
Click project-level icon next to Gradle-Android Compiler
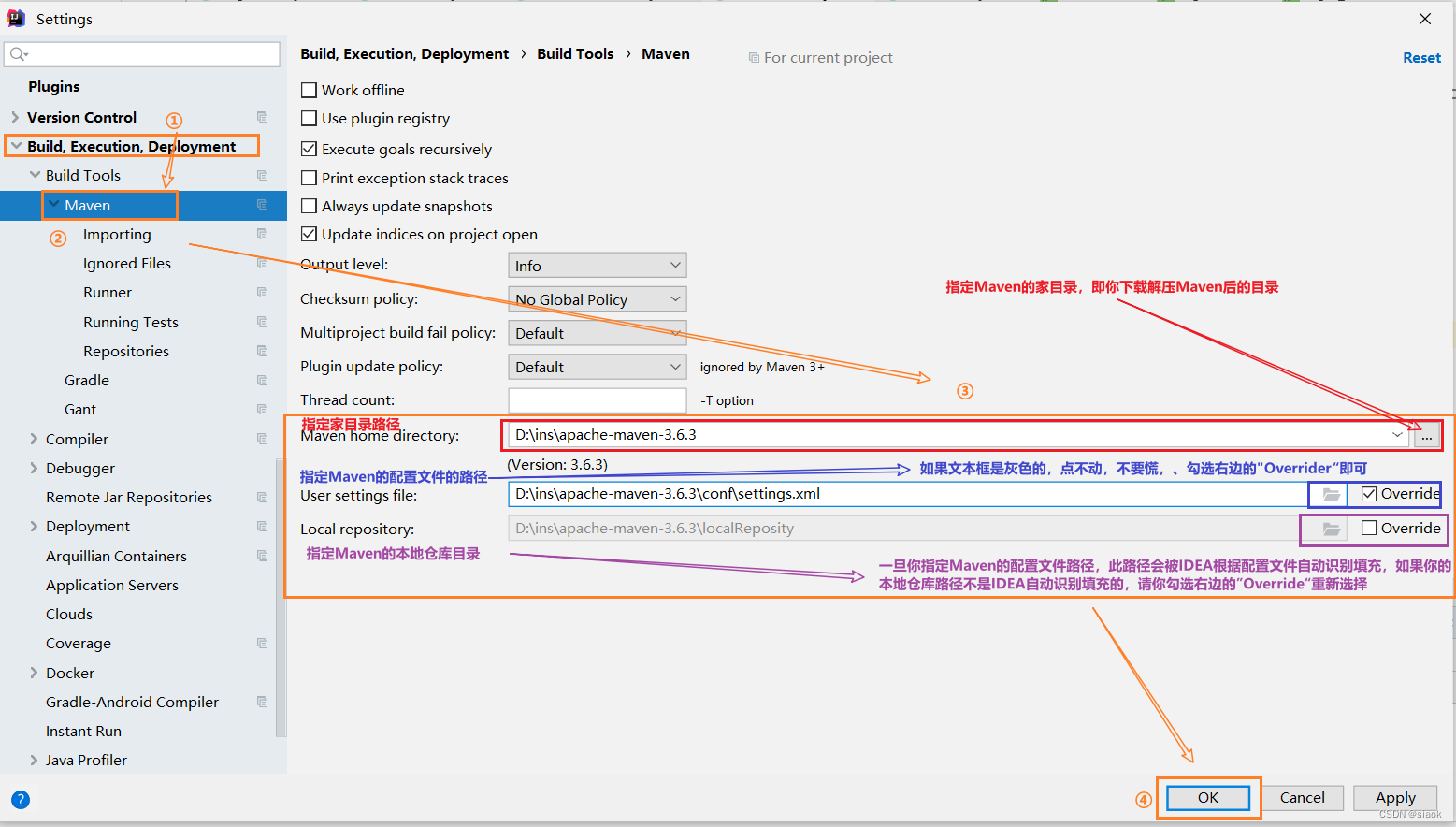(262, 702)
